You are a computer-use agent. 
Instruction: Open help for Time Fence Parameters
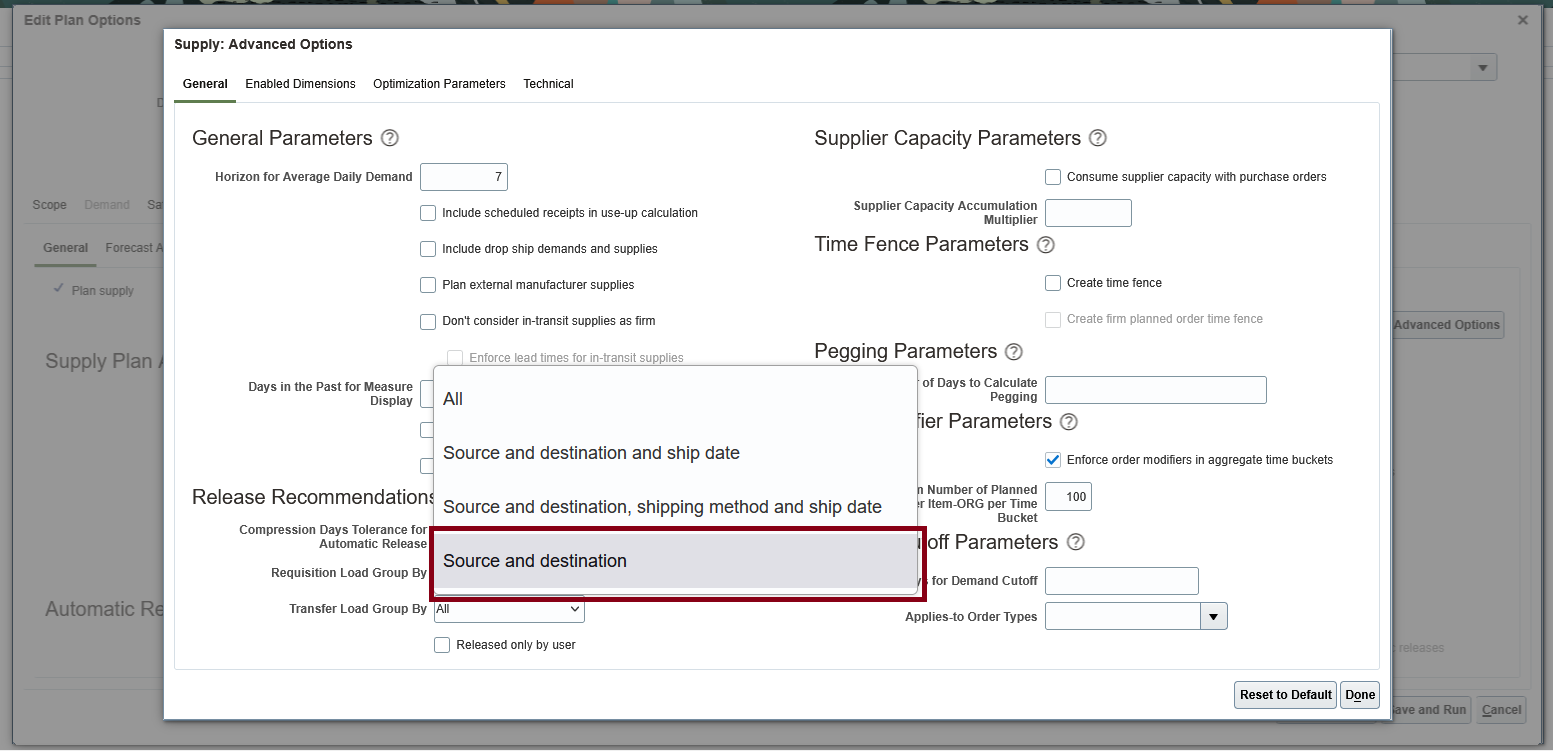point(1045,244)
